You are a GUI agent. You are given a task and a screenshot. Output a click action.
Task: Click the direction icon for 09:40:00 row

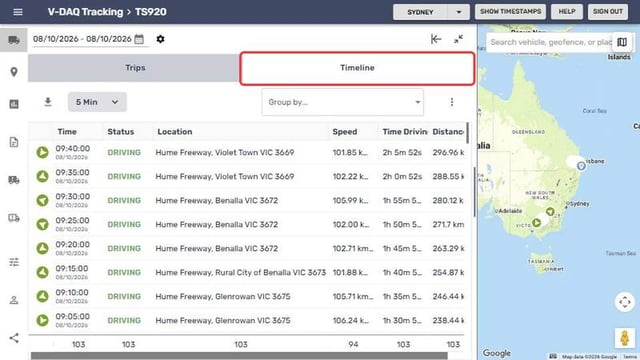pos(42,152)
